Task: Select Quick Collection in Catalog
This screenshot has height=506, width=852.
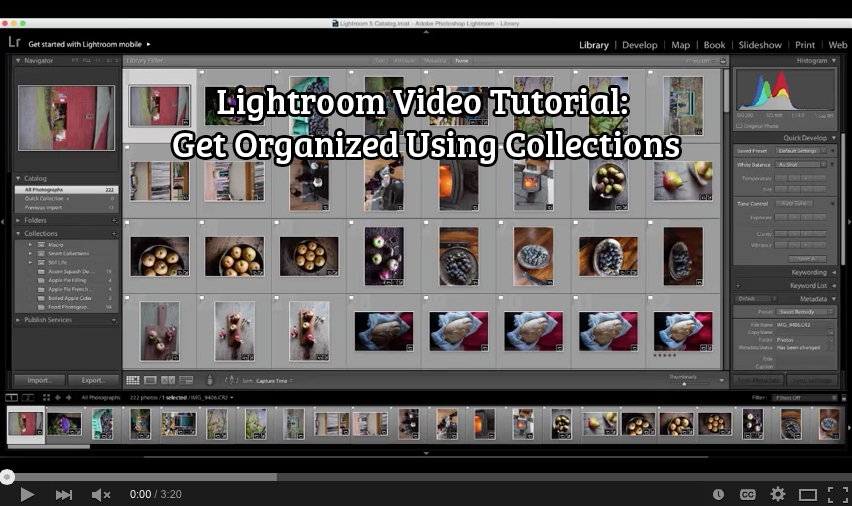Action: tap(67, 198)
